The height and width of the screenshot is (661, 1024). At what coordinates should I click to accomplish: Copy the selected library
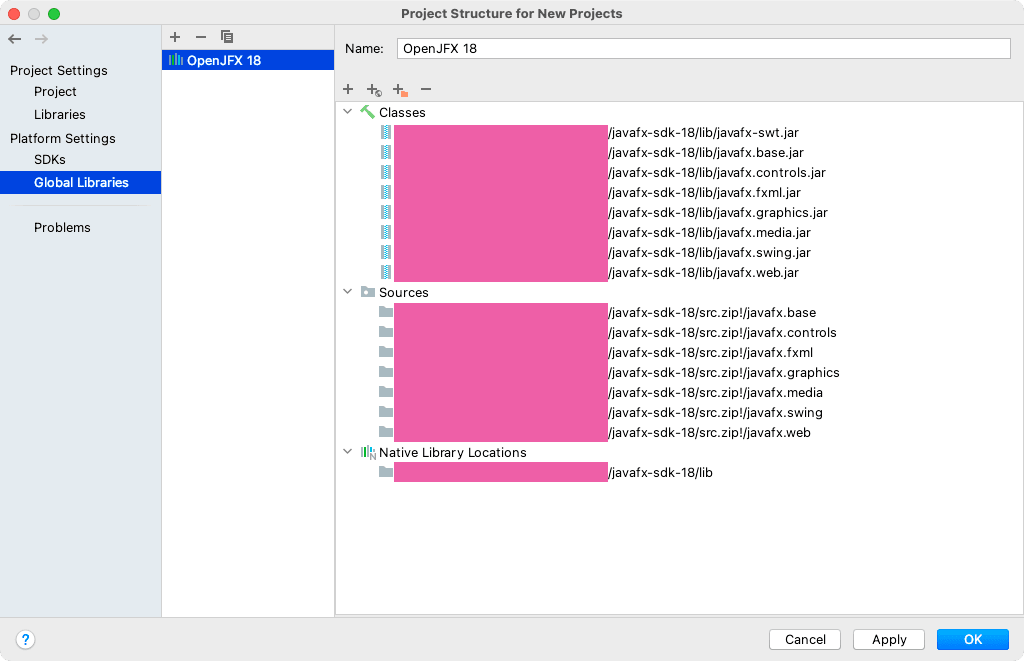[227, 37]
